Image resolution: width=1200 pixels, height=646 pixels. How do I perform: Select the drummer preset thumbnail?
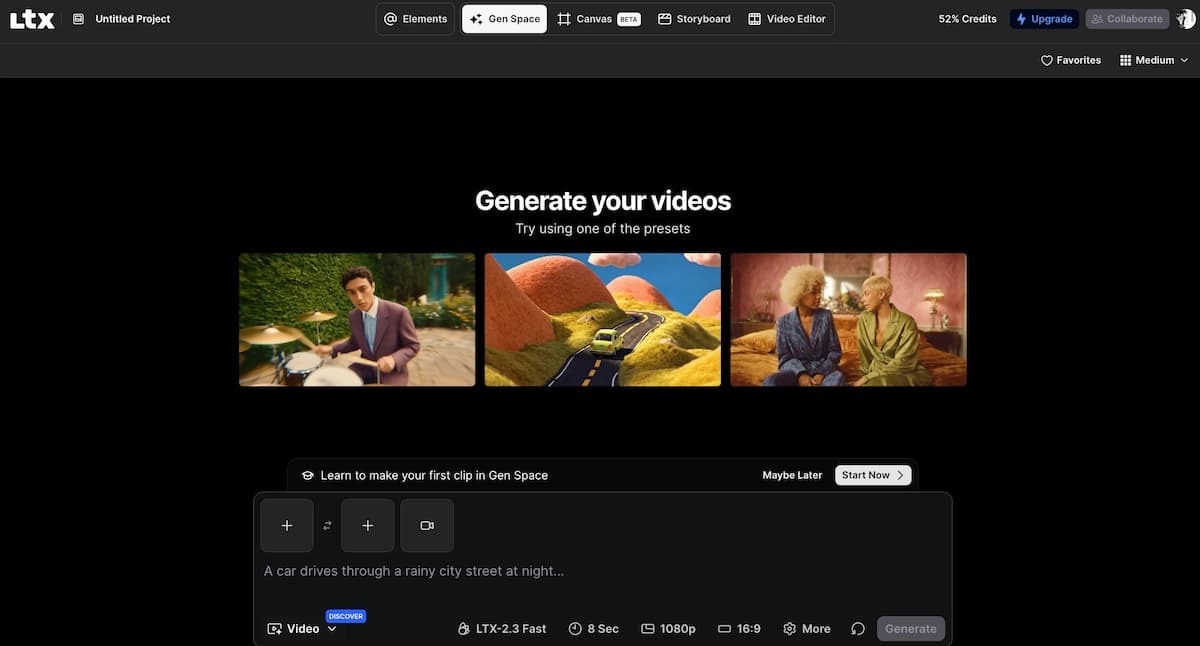coord(357,319)
